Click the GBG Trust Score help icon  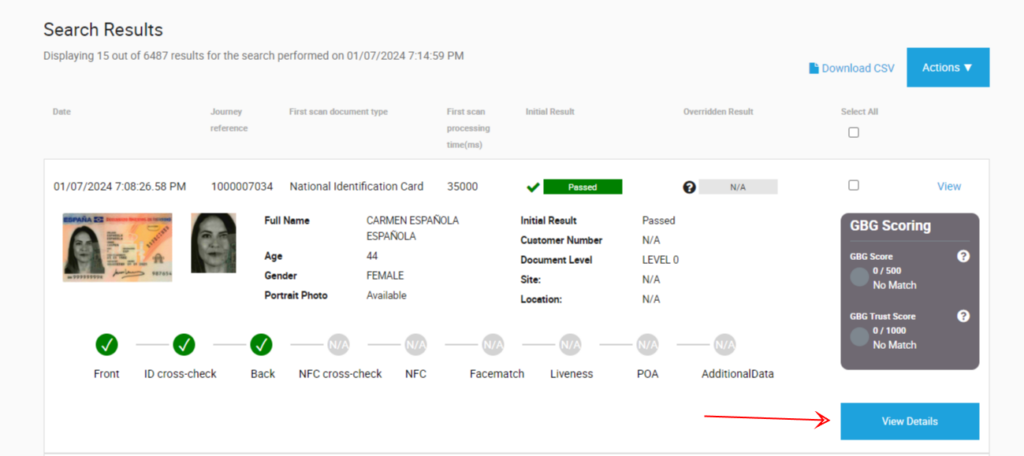click(963, 316)
